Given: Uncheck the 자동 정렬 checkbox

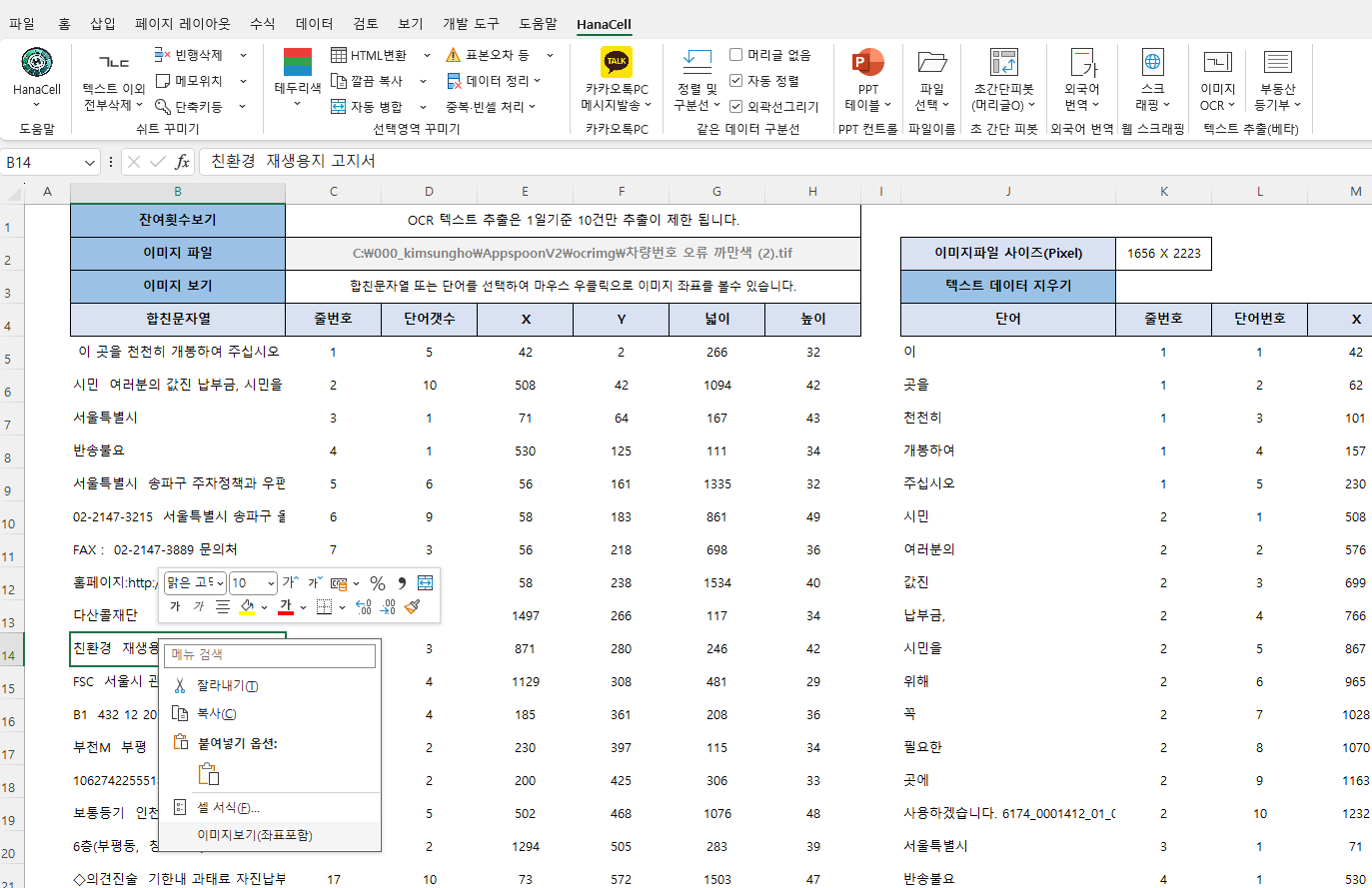Looking at the screenshot, I should (735, 80).
